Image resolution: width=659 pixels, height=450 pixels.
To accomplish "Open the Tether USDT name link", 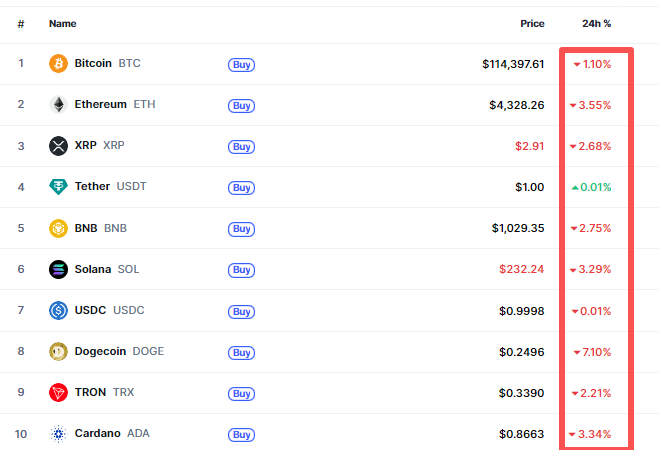I will [x=93, y=187].
